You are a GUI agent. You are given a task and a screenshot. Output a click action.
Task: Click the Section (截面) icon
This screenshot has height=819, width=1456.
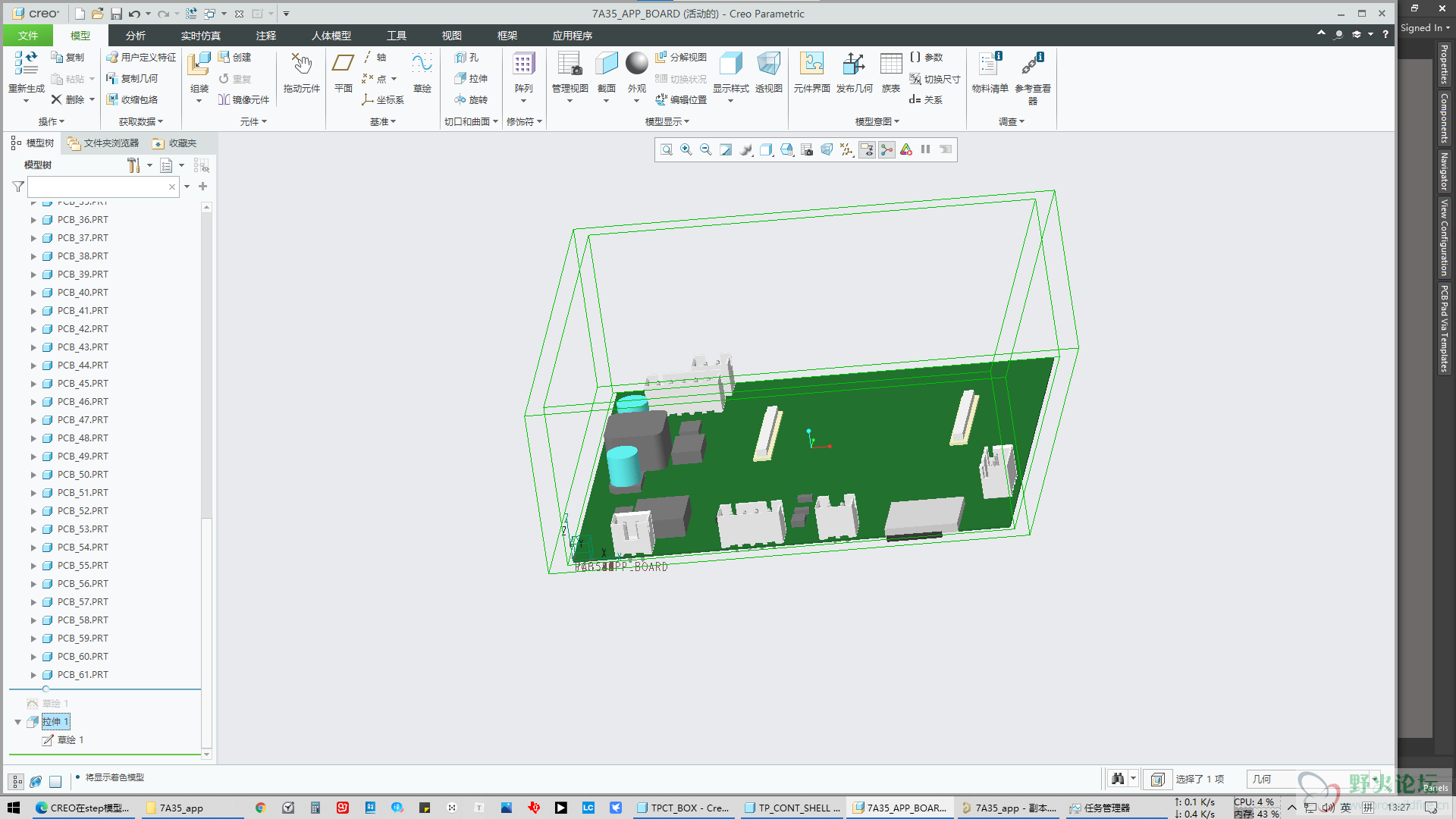(x=607, y=64)
